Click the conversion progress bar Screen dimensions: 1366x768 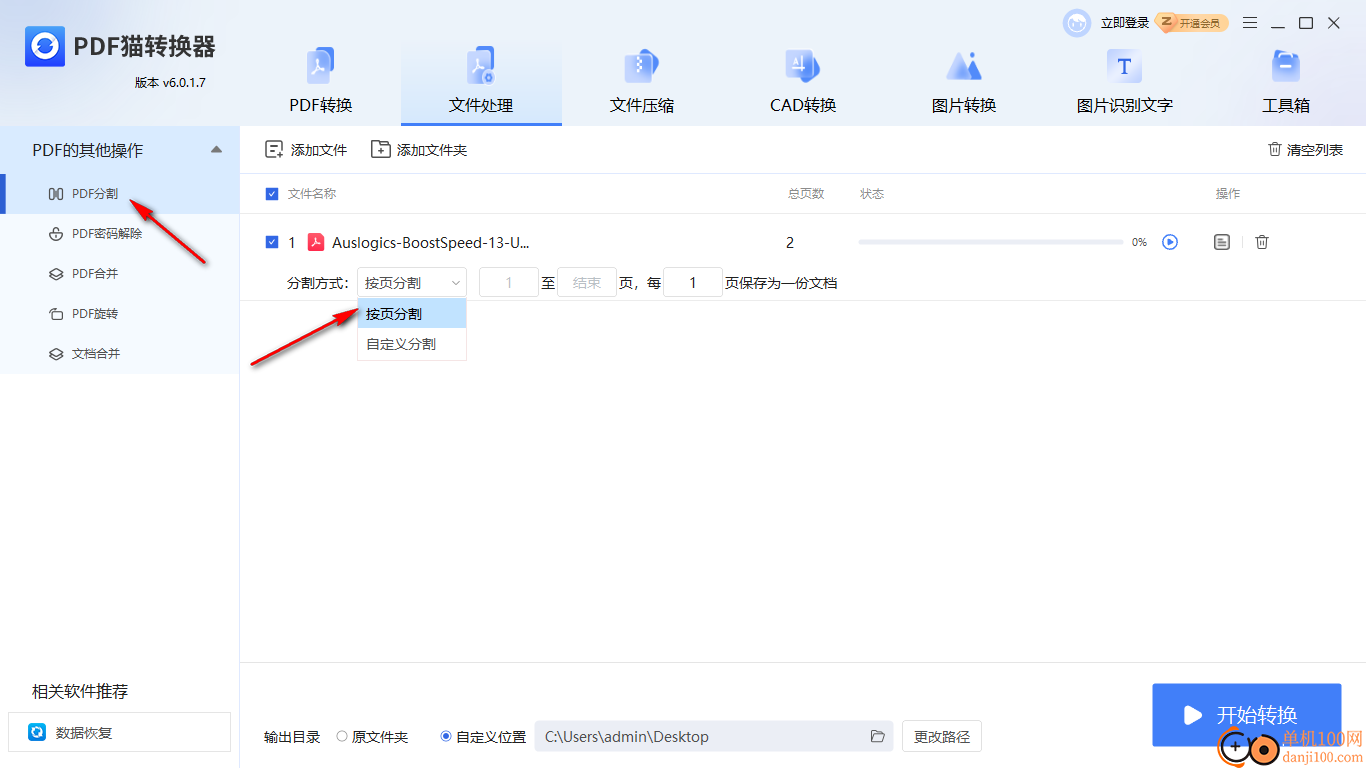point(990,242)
